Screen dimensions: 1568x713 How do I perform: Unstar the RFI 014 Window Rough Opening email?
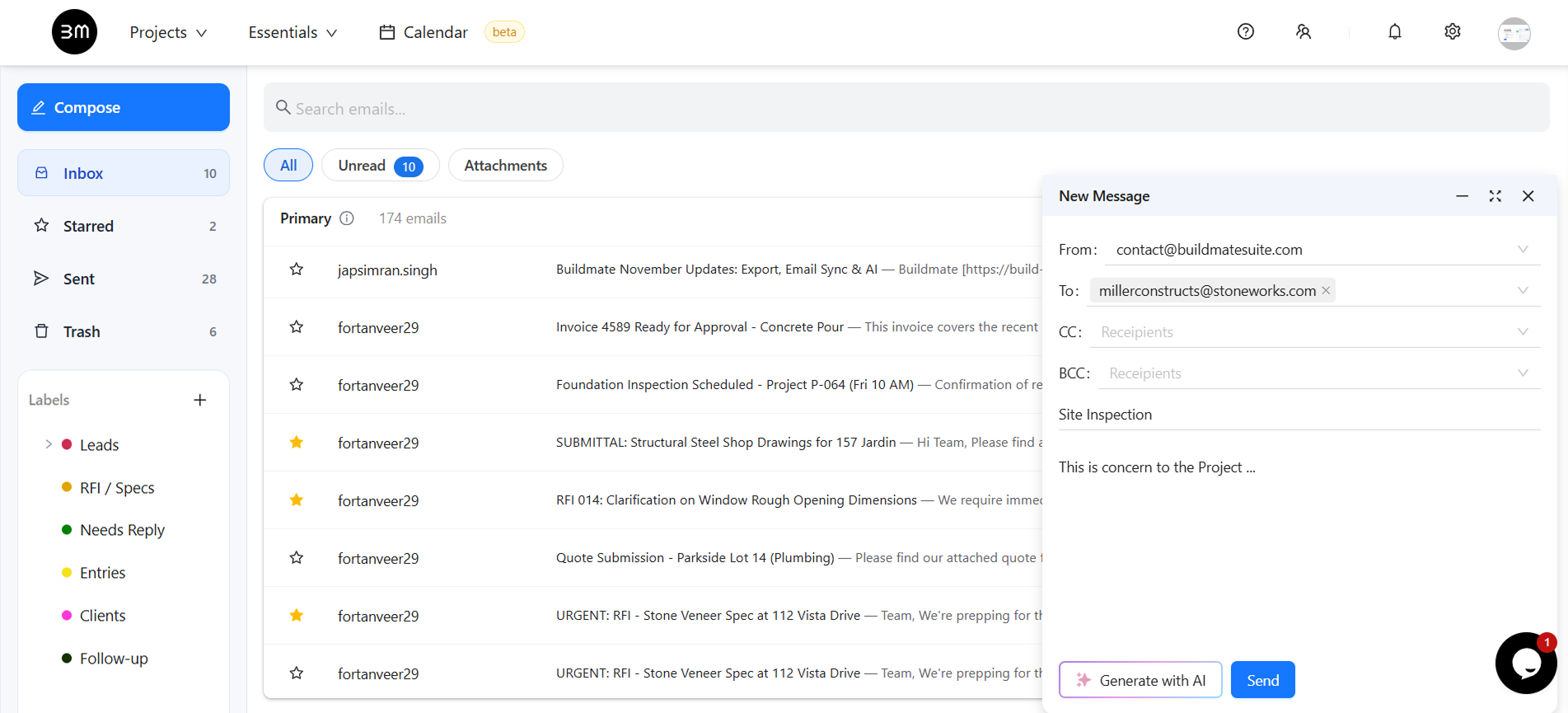tap(297, 500)
